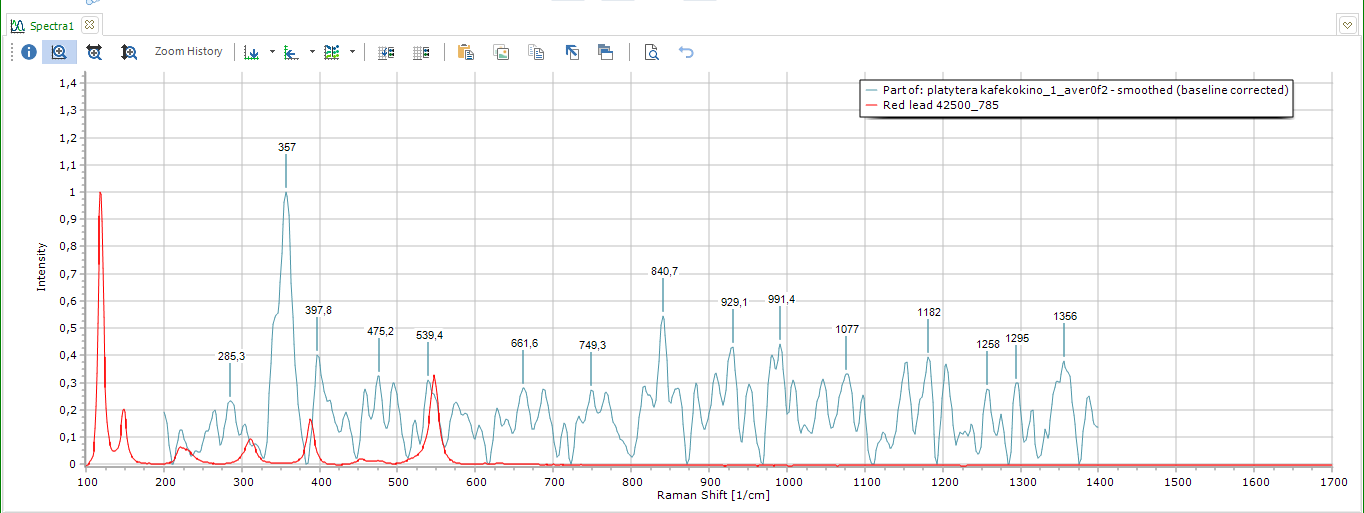
Task: Select the vertical zoom tool
Action: (128, 52)
